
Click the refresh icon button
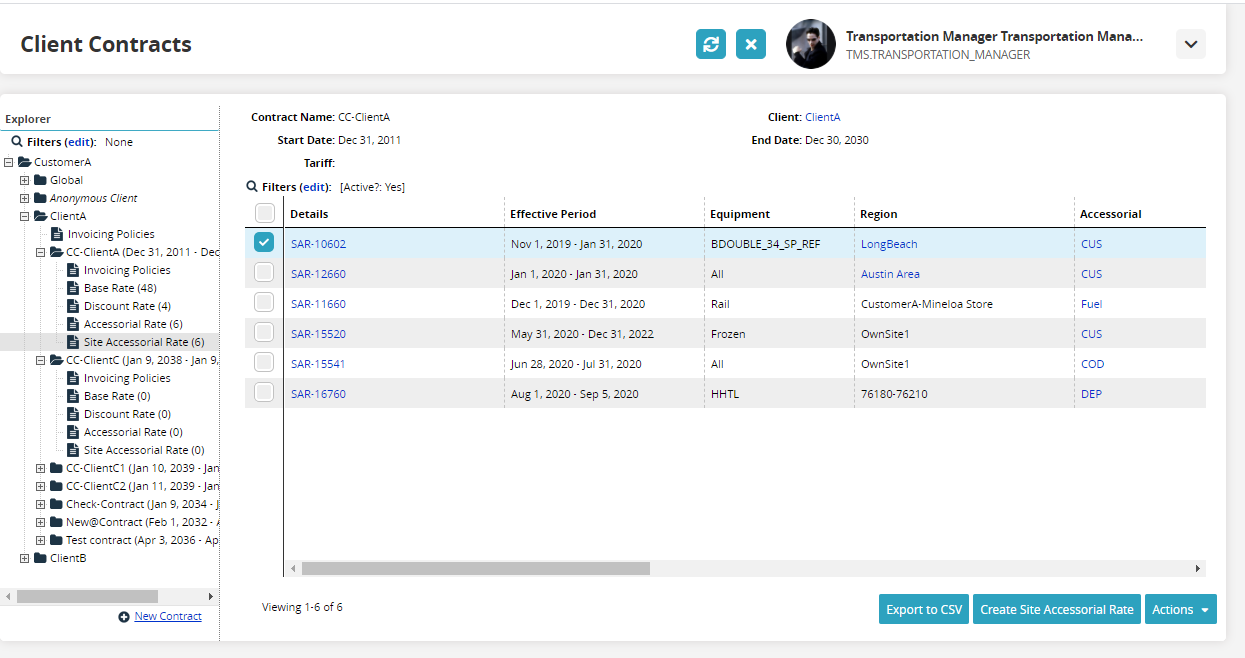tap(711, 44)
